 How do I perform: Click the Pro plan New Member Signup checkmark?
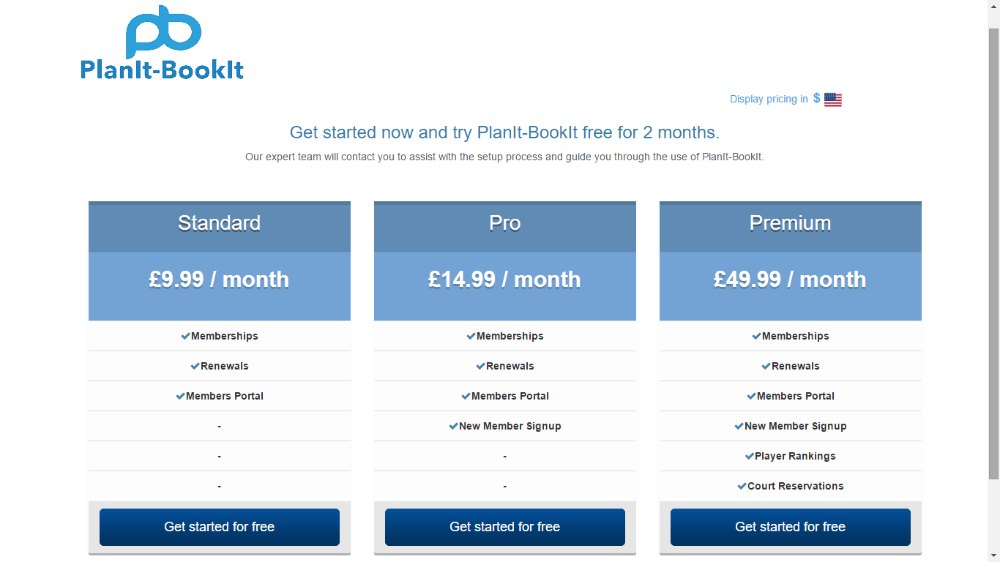[453, 425]
